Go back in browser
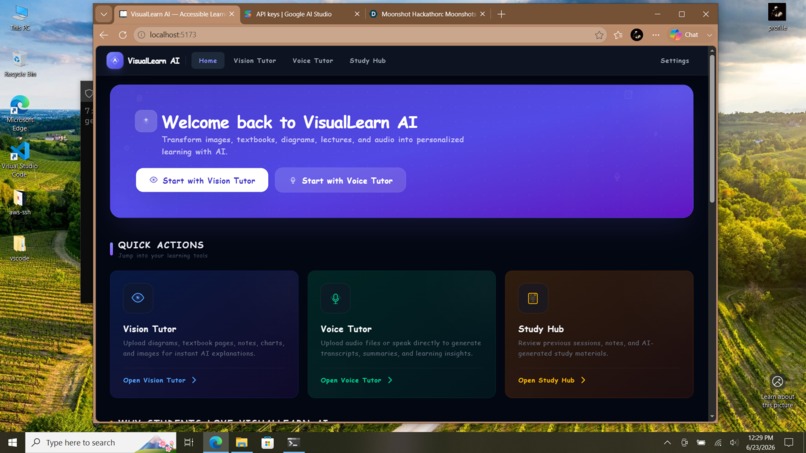Viewport: 806px width, 453px height. 104,35
